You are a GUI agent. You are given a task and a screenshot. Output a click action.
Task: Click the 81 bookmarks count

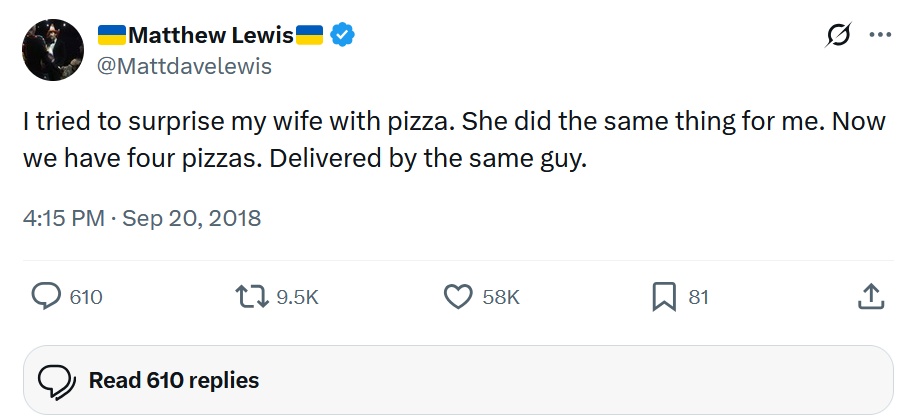698,297
